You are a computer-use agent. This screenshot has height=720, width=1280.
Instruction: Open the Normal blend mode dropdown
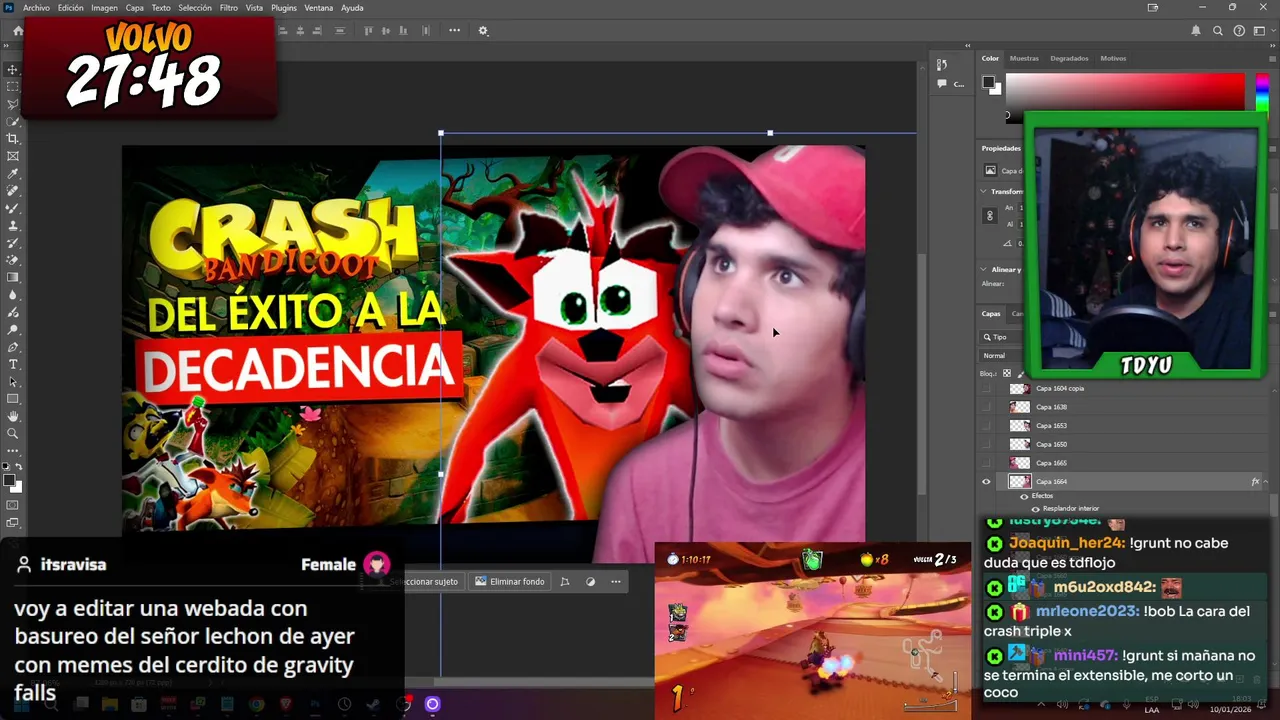1003,355
